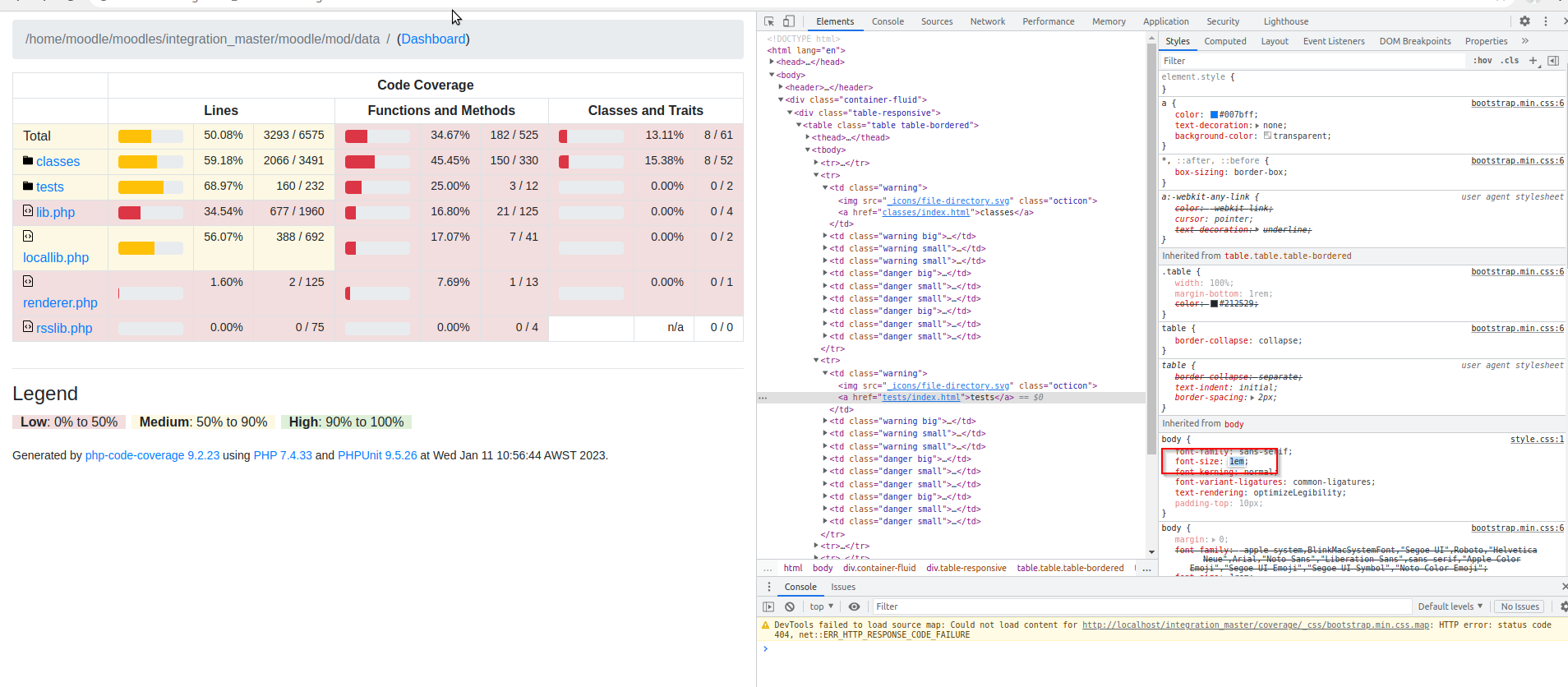The height and width of the screenshot is (687, 1568).
Task: Open the Application tab
Action: coord(1166,21)
